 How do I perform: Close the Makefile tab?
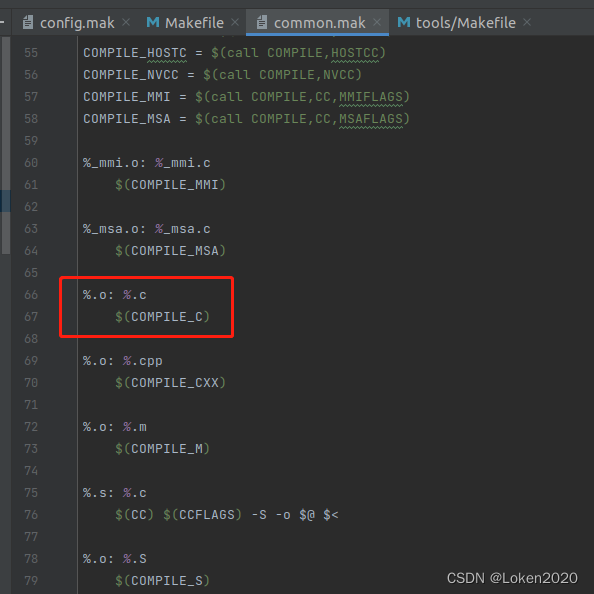click(235, 23)
